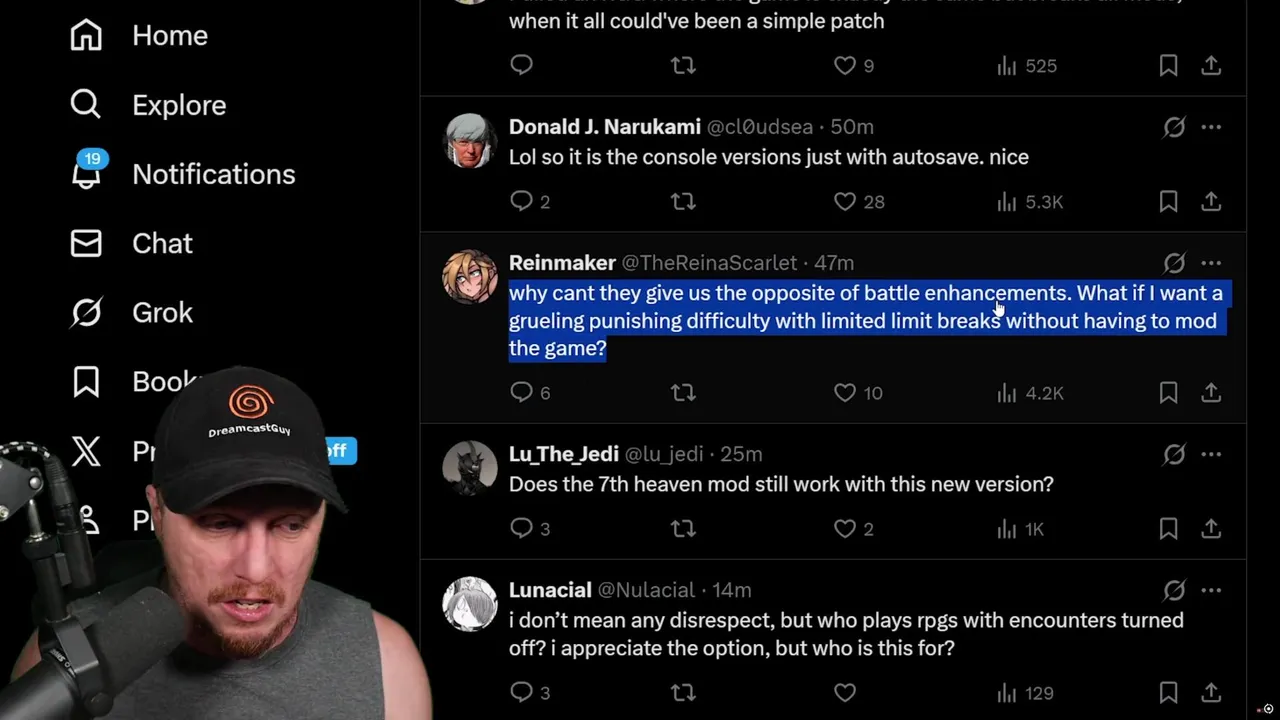Share Lu_The_Jedi's tweet

(x=1211, y=529)
